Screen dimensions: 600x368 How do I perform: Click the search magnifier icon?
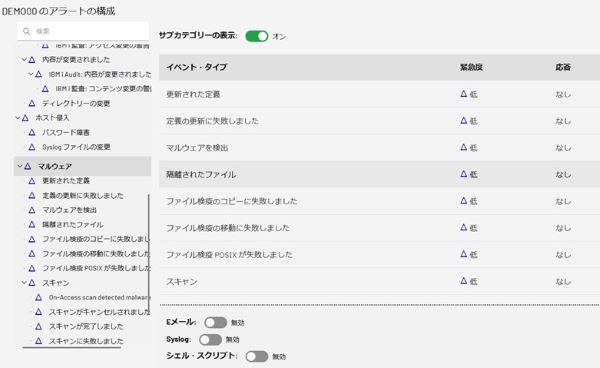26,31
